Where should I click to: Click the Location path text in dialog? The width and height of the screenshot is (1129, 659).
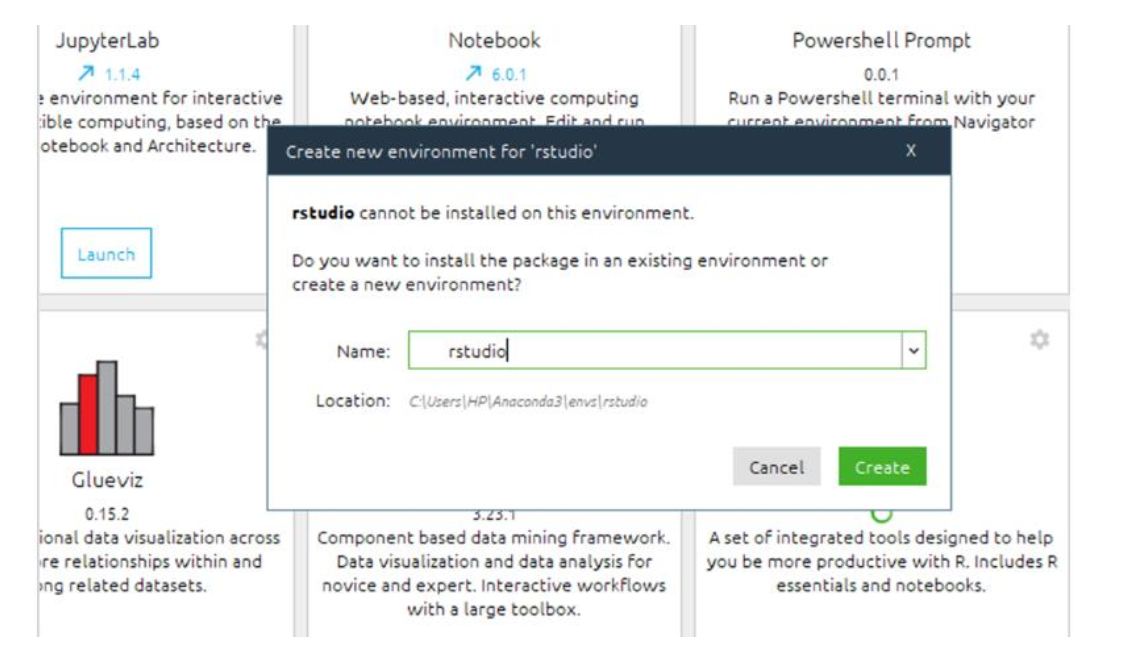(x=528, y=402)
